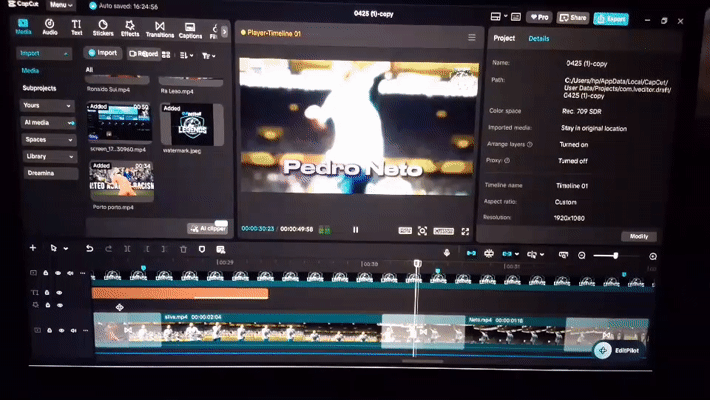Open the Transitions panel

click(x=159, y=29)
